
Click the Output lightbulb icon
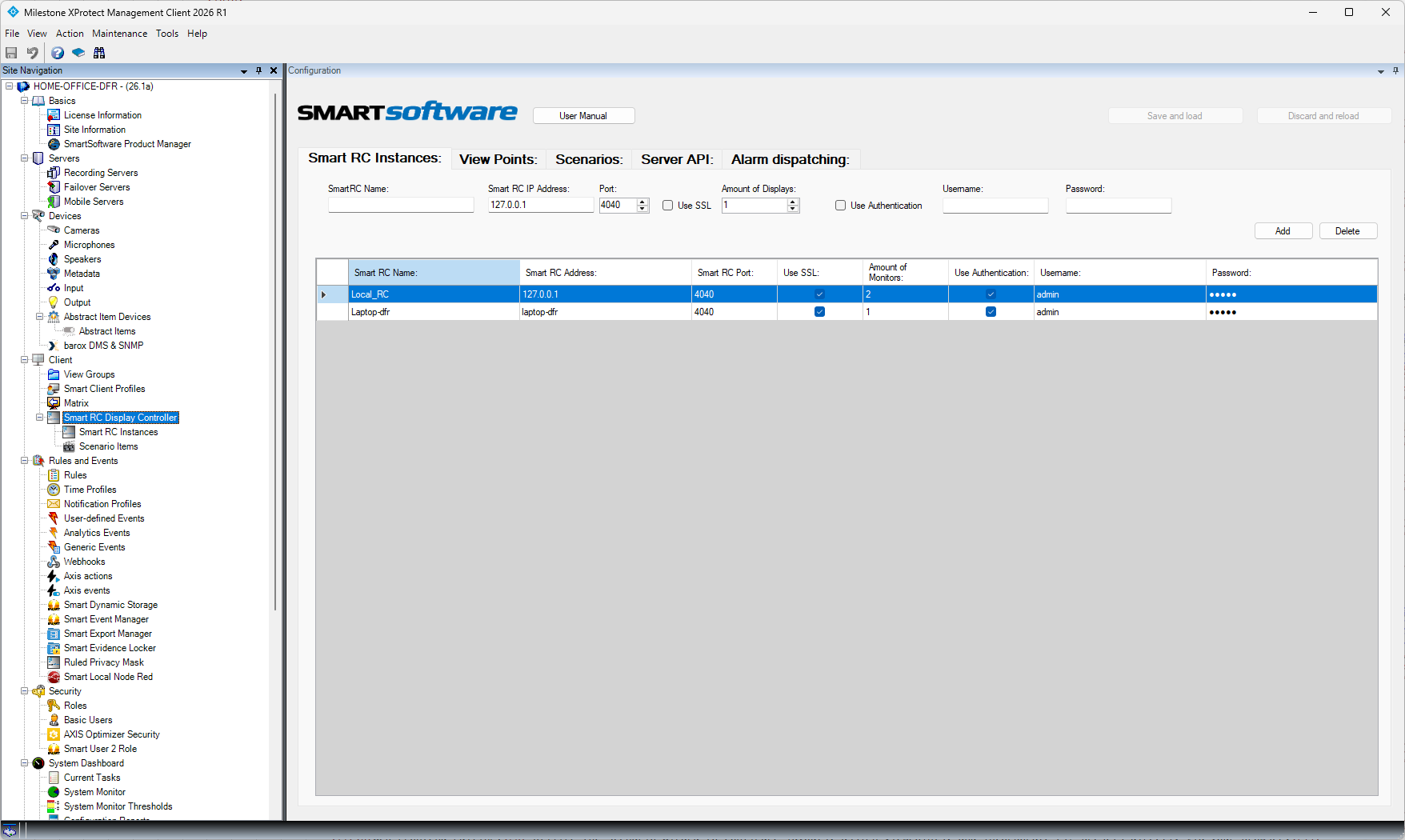point(54,302)
